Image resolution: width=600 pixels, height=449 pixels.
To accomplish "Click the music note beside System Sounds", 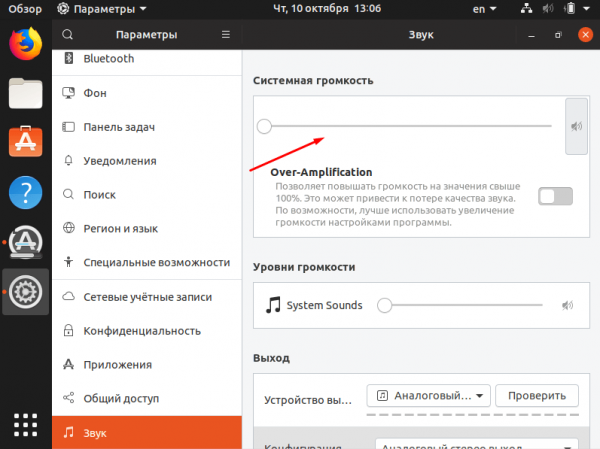I will click(x=273, y=305).
